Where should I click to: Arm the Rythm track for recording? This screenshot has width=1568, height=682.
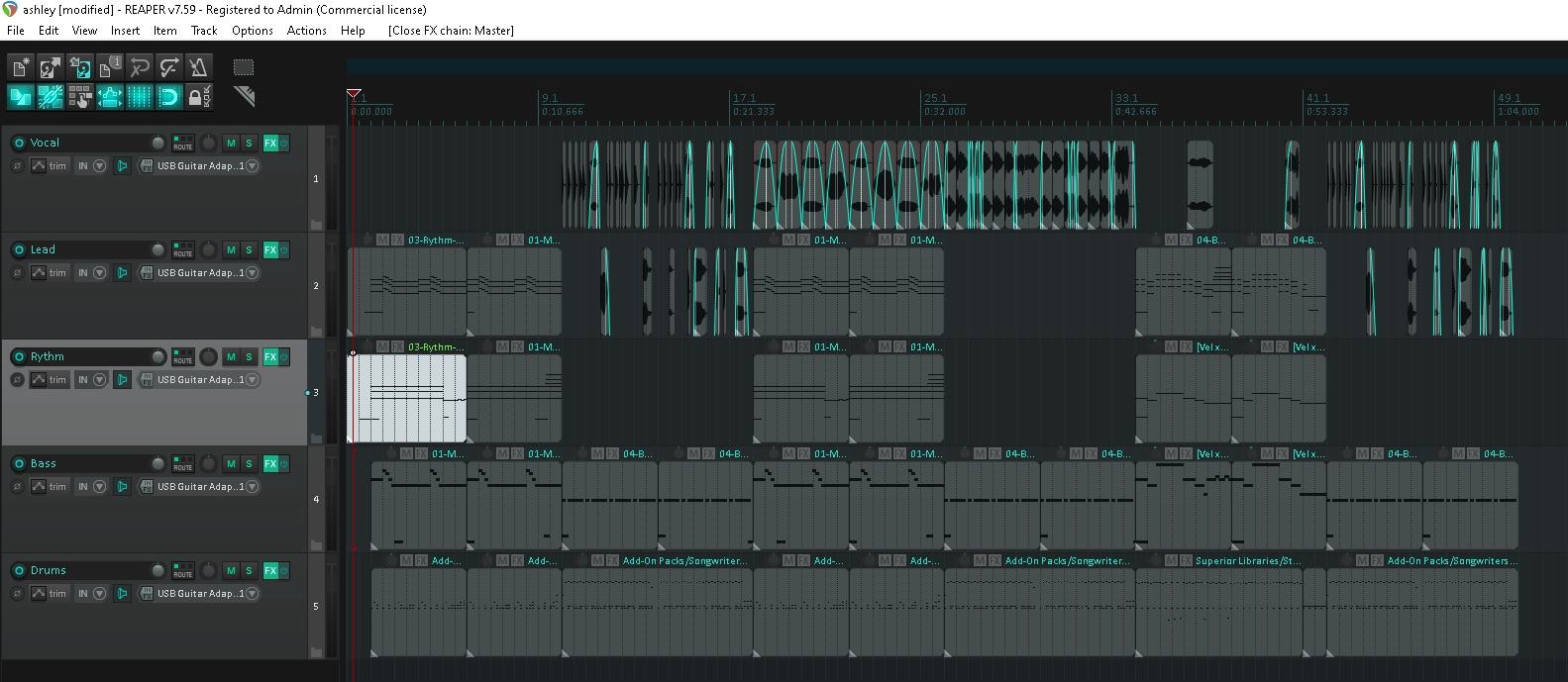coord(18,356)
